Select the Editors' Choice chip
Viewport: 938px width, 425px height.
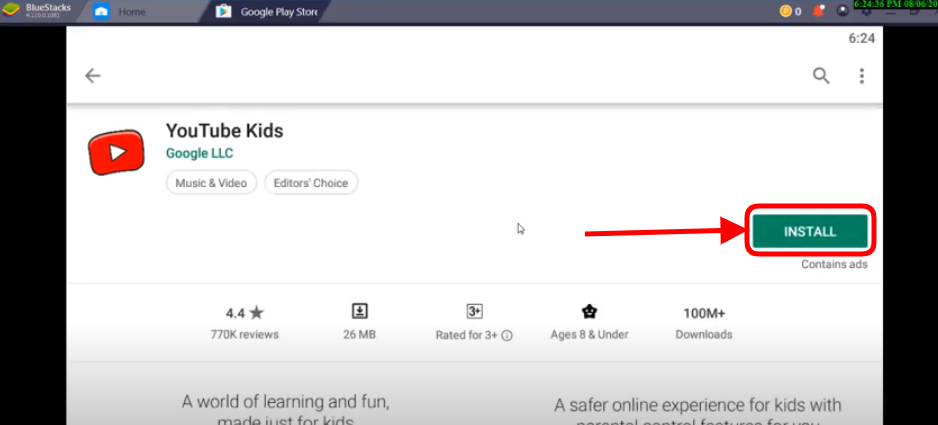tap(311, 183)
